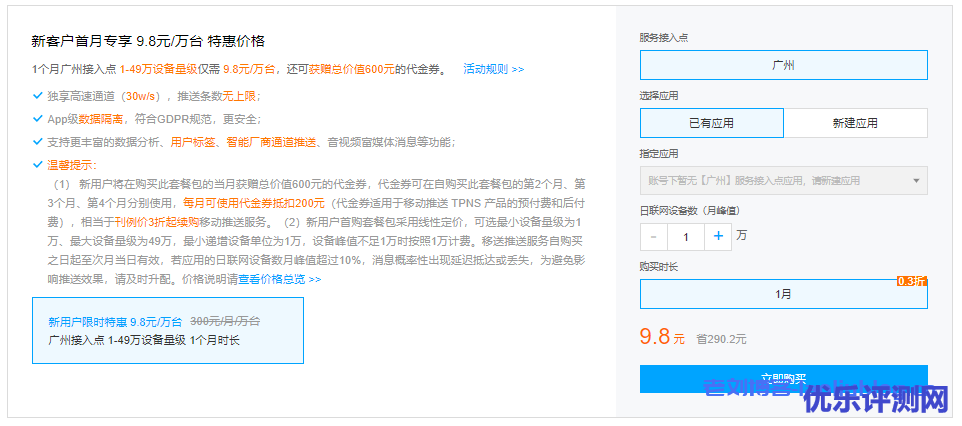Switch to the 新建应用 tab
This screenshot has width=962, height=426.
(x=855, y=123)
